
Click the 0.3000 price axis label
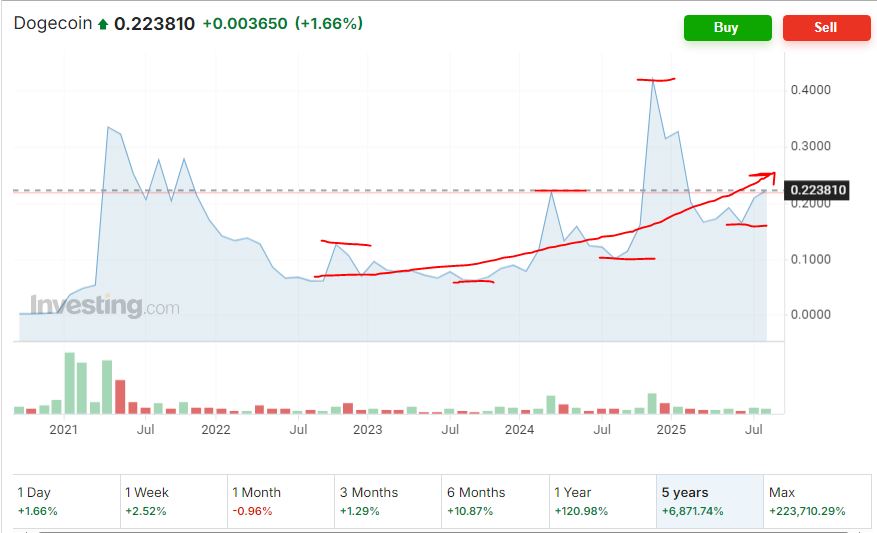[x=810, y=146]
